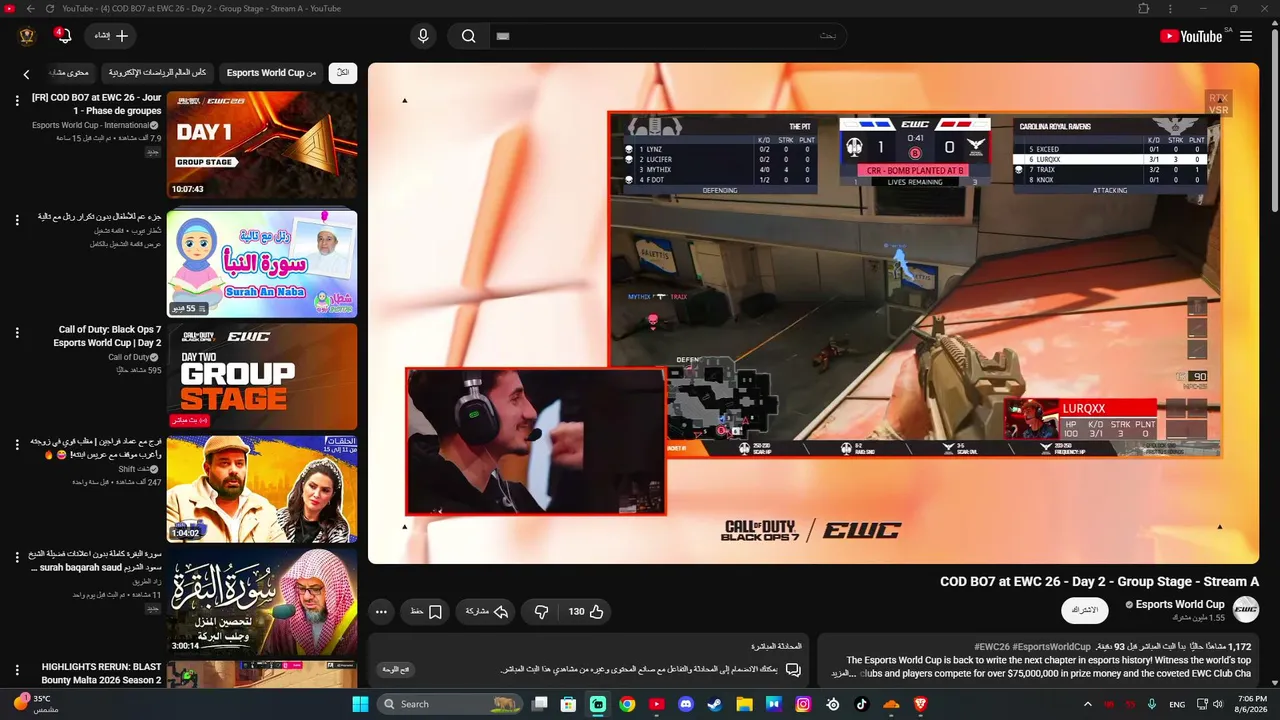The height and width of the screenshot is (720, 1280).
Task: Open the Esports World Cup channel avatar
Action: tap(1246, 609)
